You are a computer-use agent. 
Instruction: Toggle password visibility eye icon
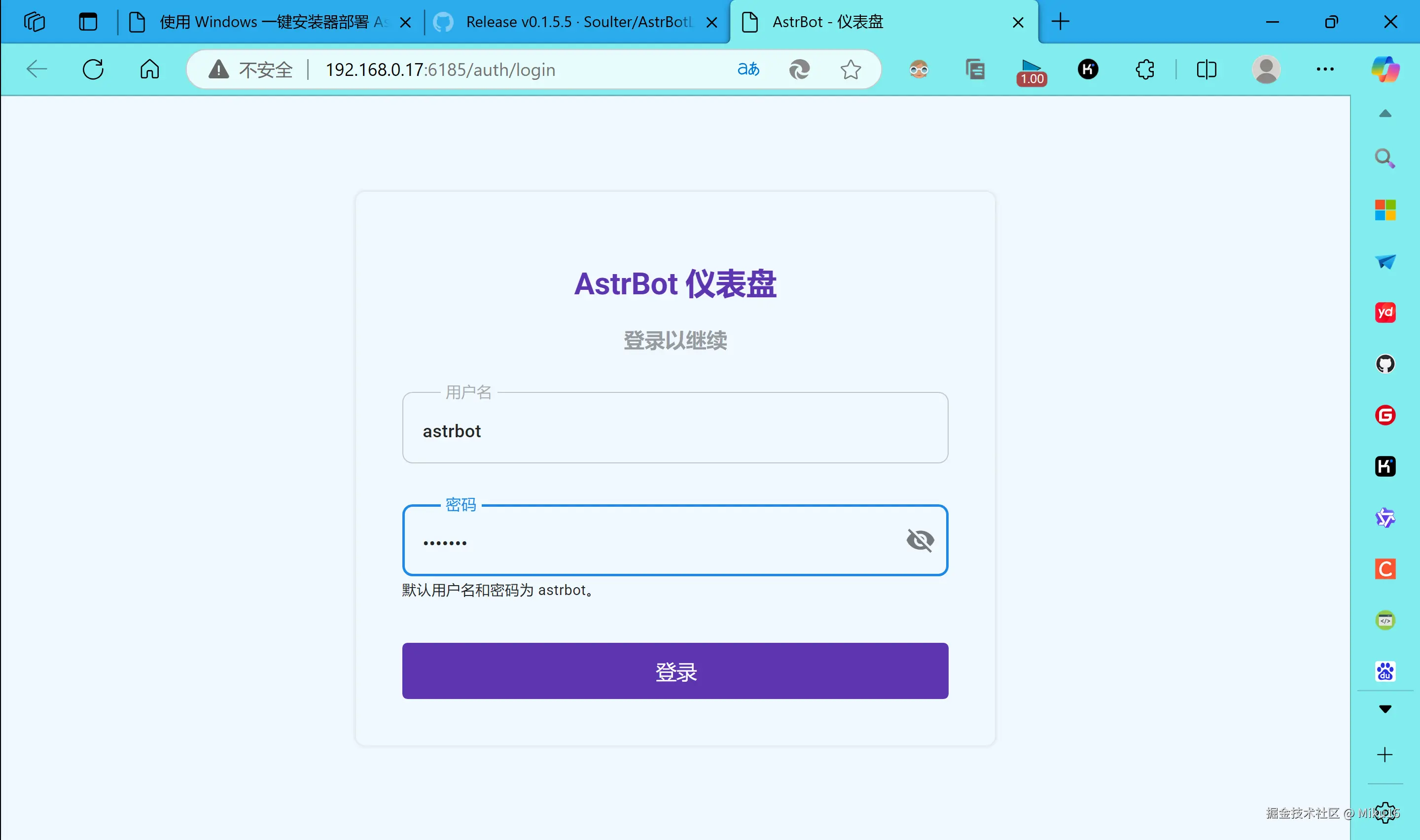pyautogui.click(x=920, y=540)
